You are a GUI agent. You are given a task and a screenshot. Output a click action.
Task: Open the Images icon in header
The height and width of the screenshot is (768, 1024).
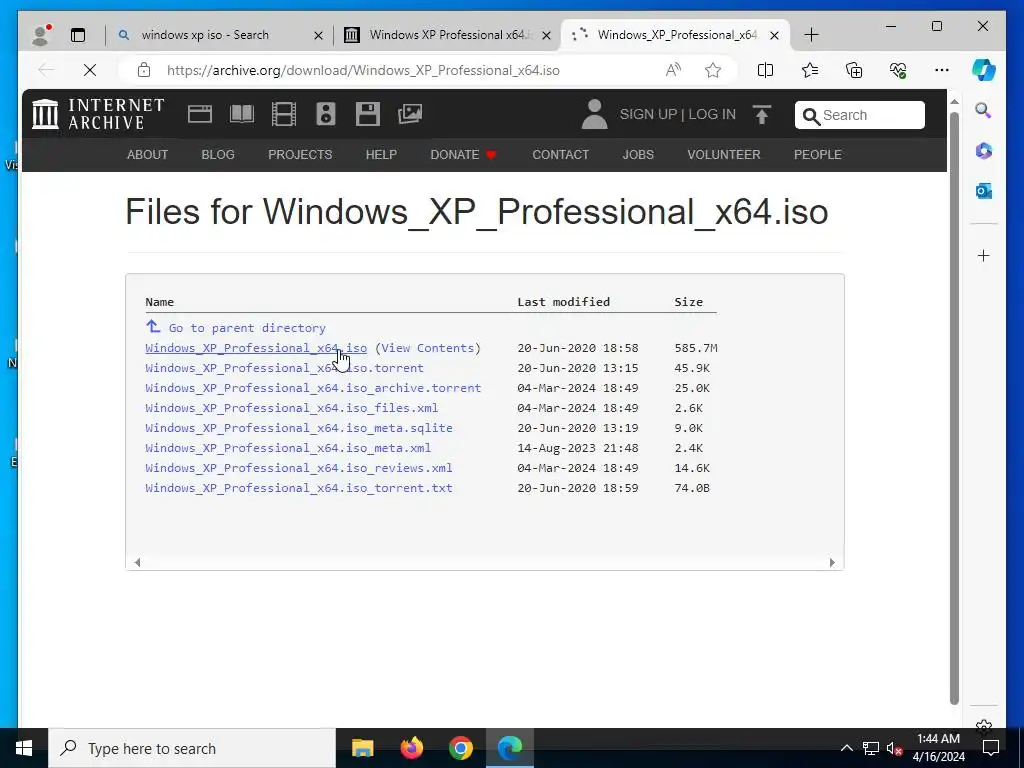point(410,114)
